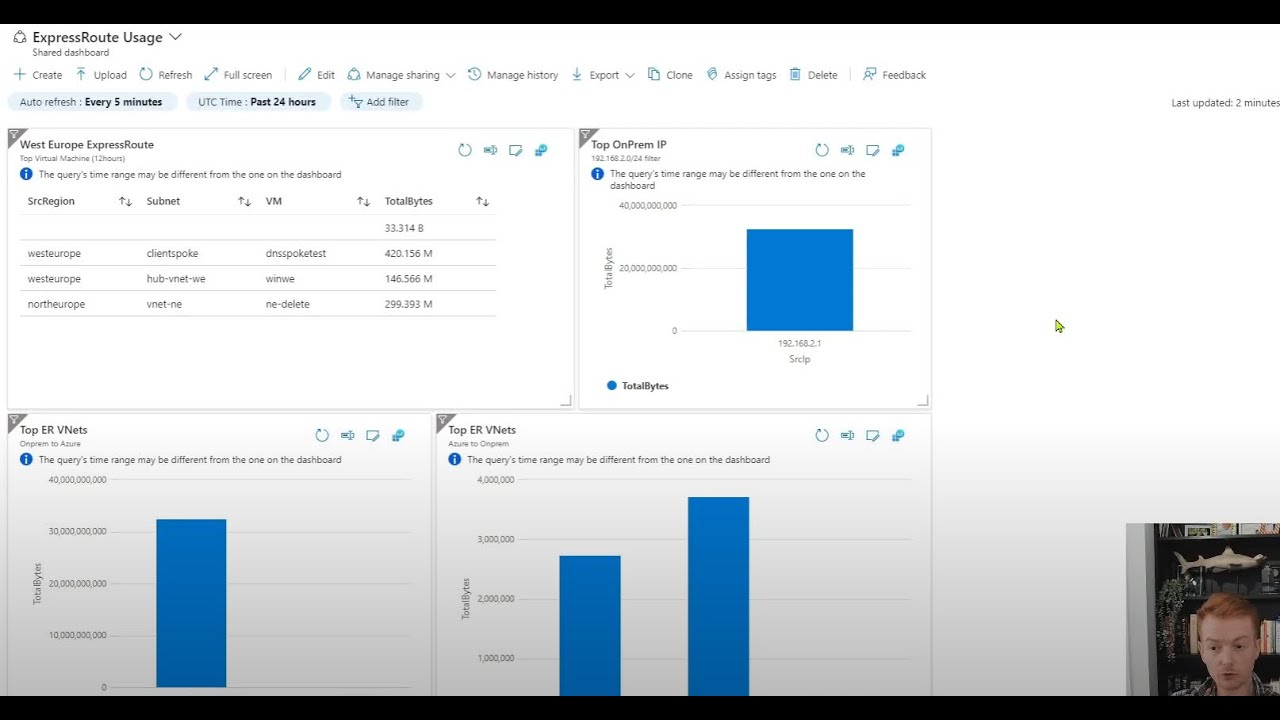Sort the table by SrcRegion arrows

[x=125, y=201]
